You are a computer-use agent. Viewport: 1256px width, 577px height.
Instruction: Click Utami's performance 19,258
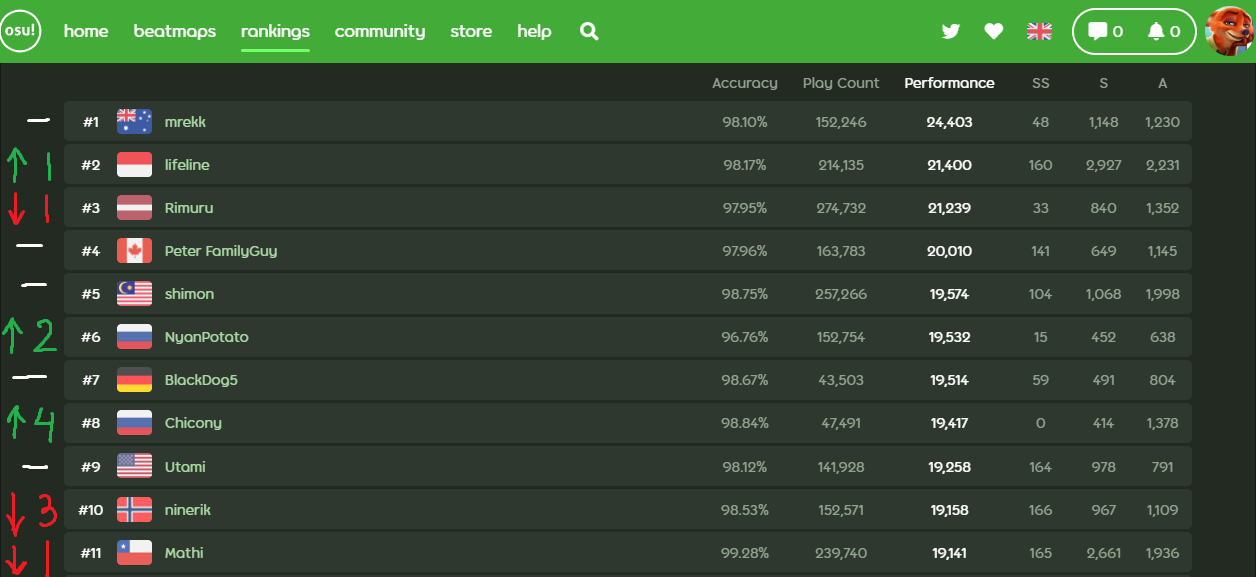click(x=949, y=467)
